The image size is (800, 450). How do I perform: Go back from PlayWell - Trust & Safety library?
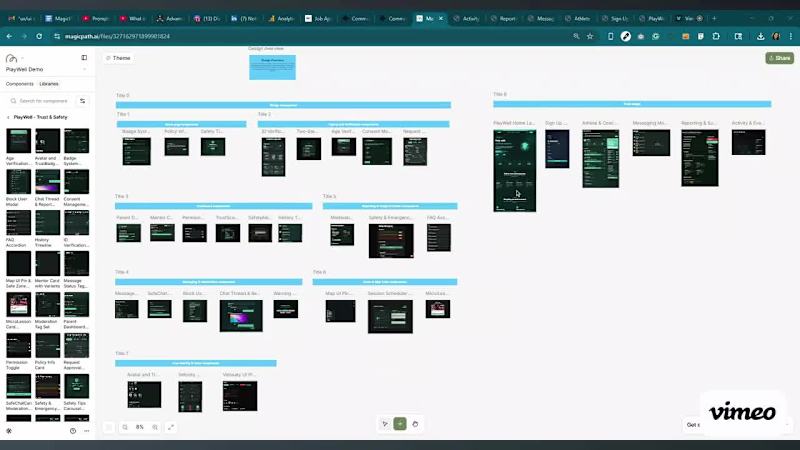coord(8,117)
